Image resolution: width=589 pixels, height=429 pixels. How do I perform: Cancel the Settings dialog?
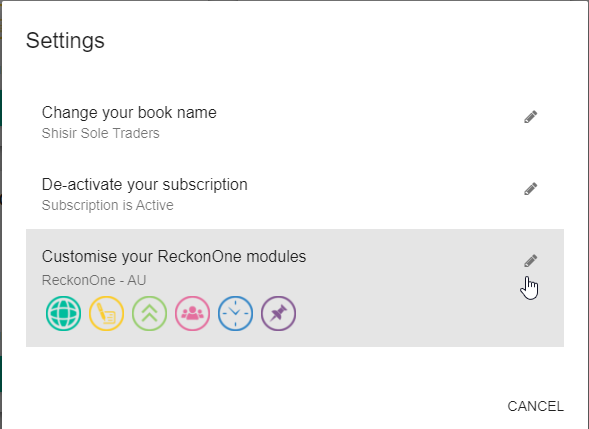[535, 406]
